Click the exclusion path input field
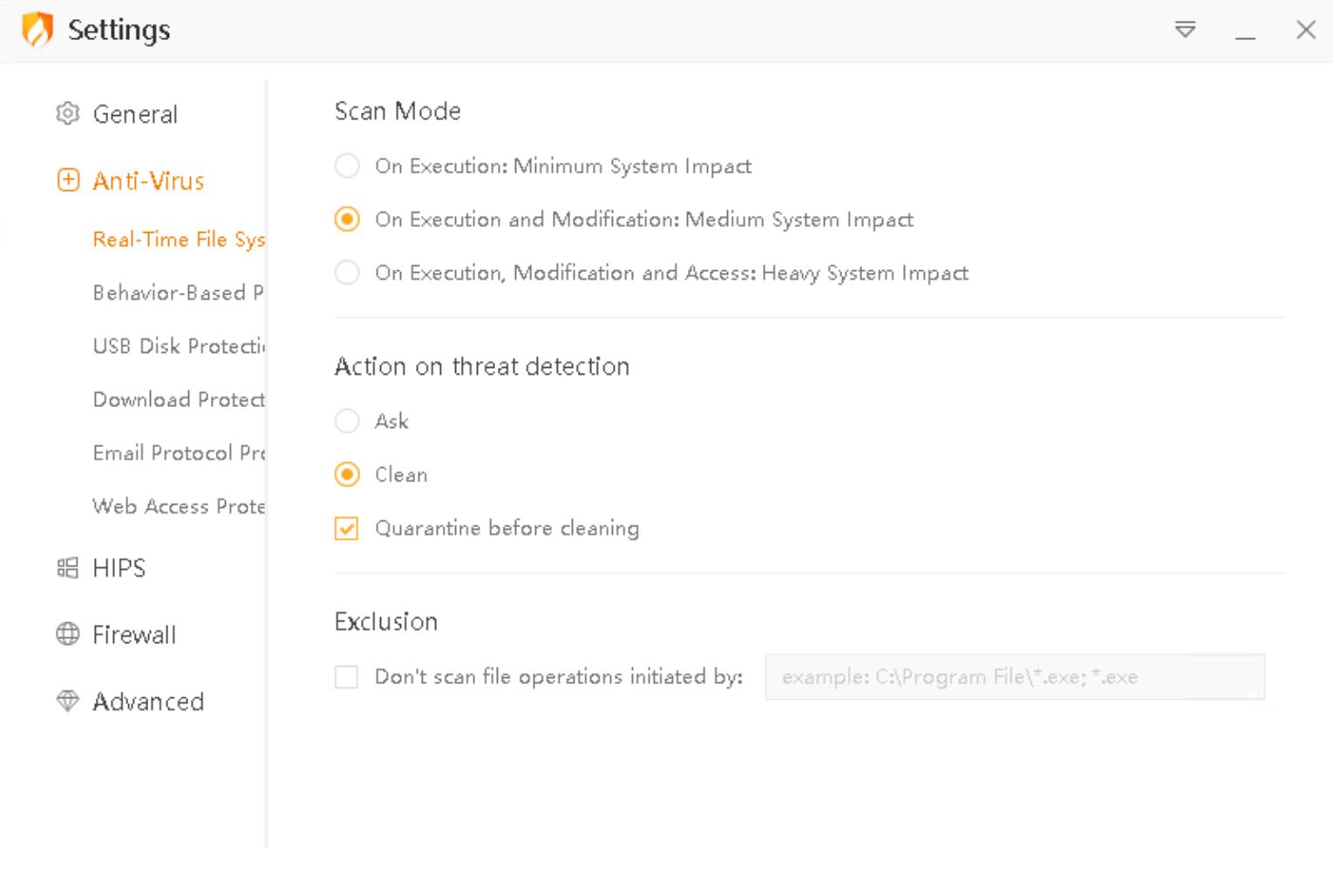 tap(1014, 677)
